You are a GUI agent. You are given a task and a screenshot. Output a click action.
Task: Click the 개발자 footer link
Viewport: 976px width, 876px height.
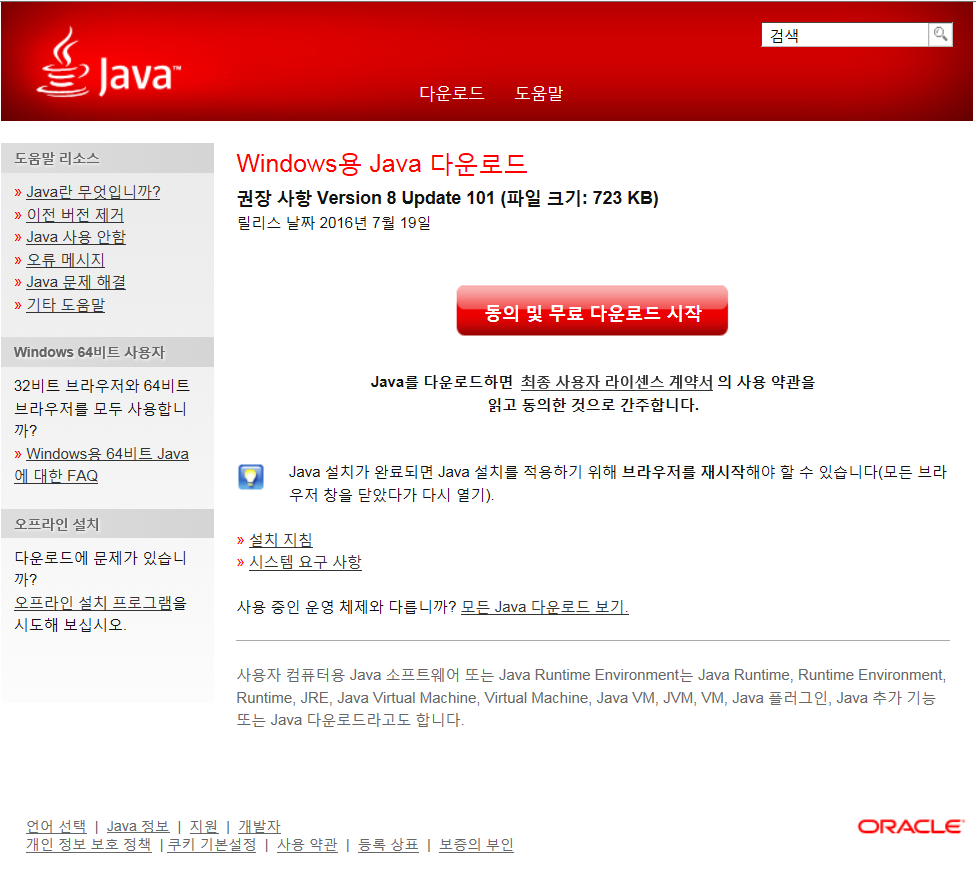point(260,826)
